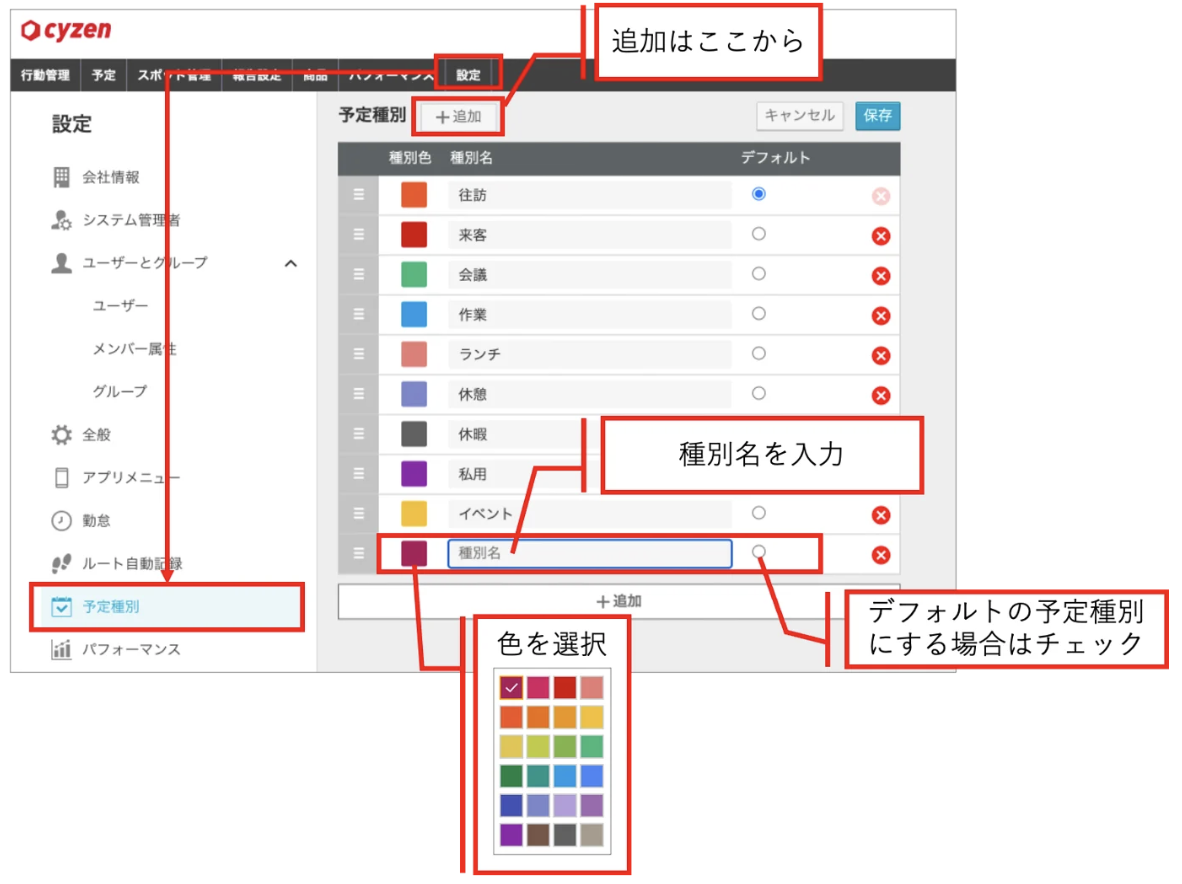Focus the 種別名 input field
This screenshot has width=1182, height=884.
coord(589,553)
